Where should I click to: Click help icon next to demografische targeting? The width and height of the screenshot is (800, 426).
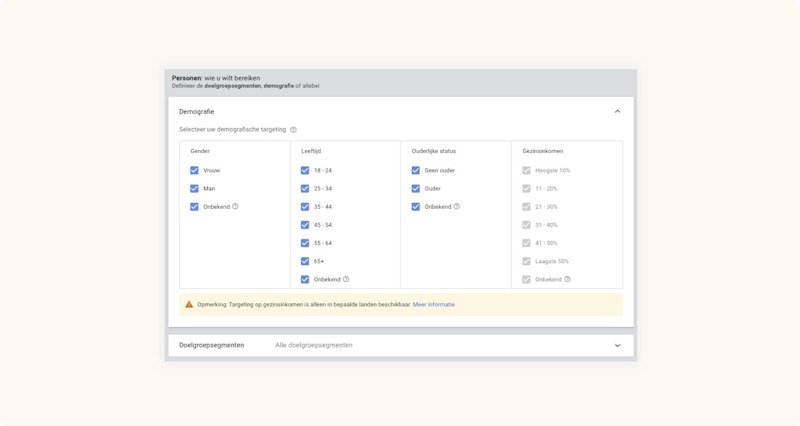pyautogui.click(x=293, y=130)
